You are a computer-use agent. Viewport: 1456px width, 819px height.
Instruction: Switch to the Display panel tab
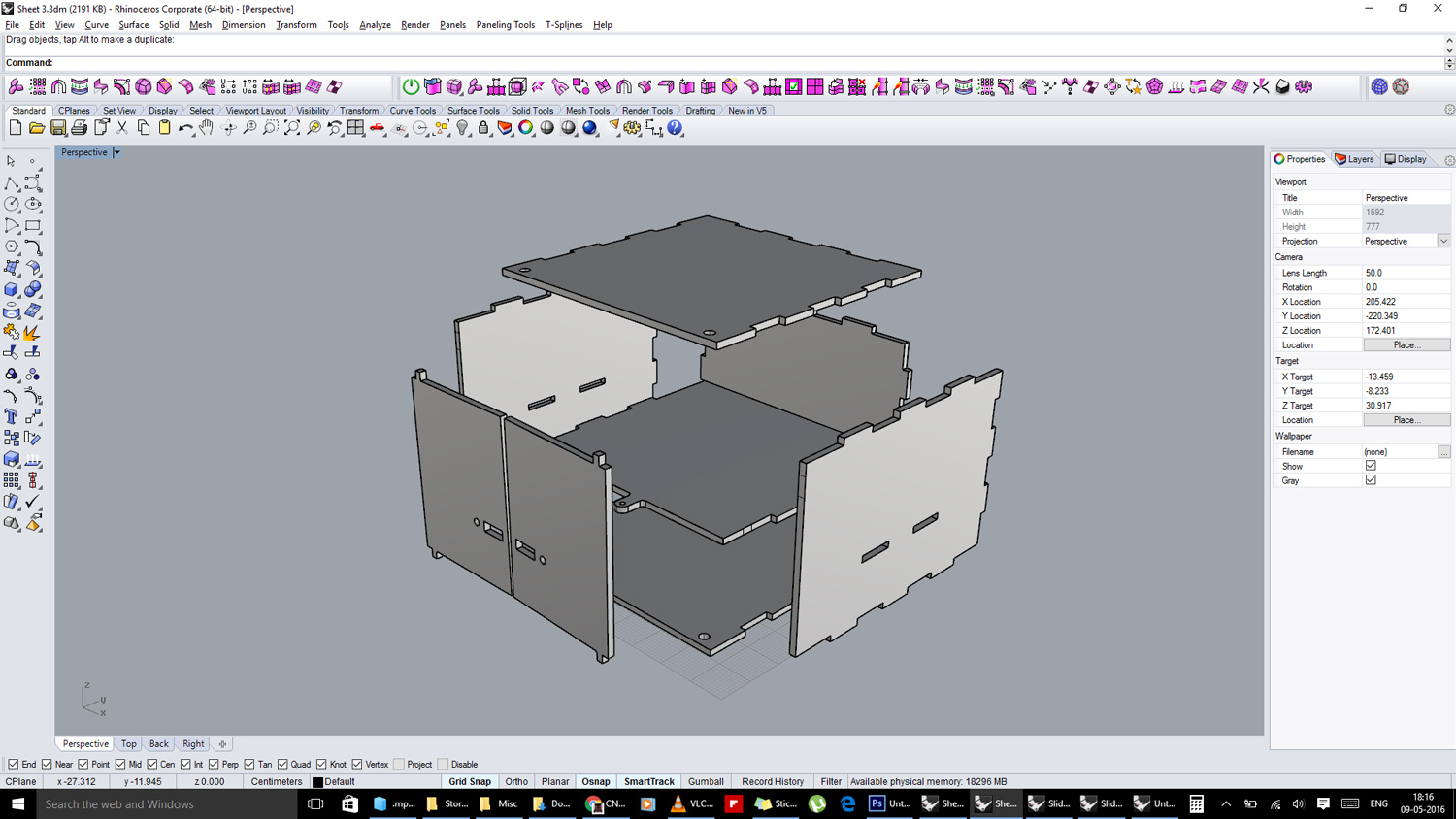[1406, 159]
